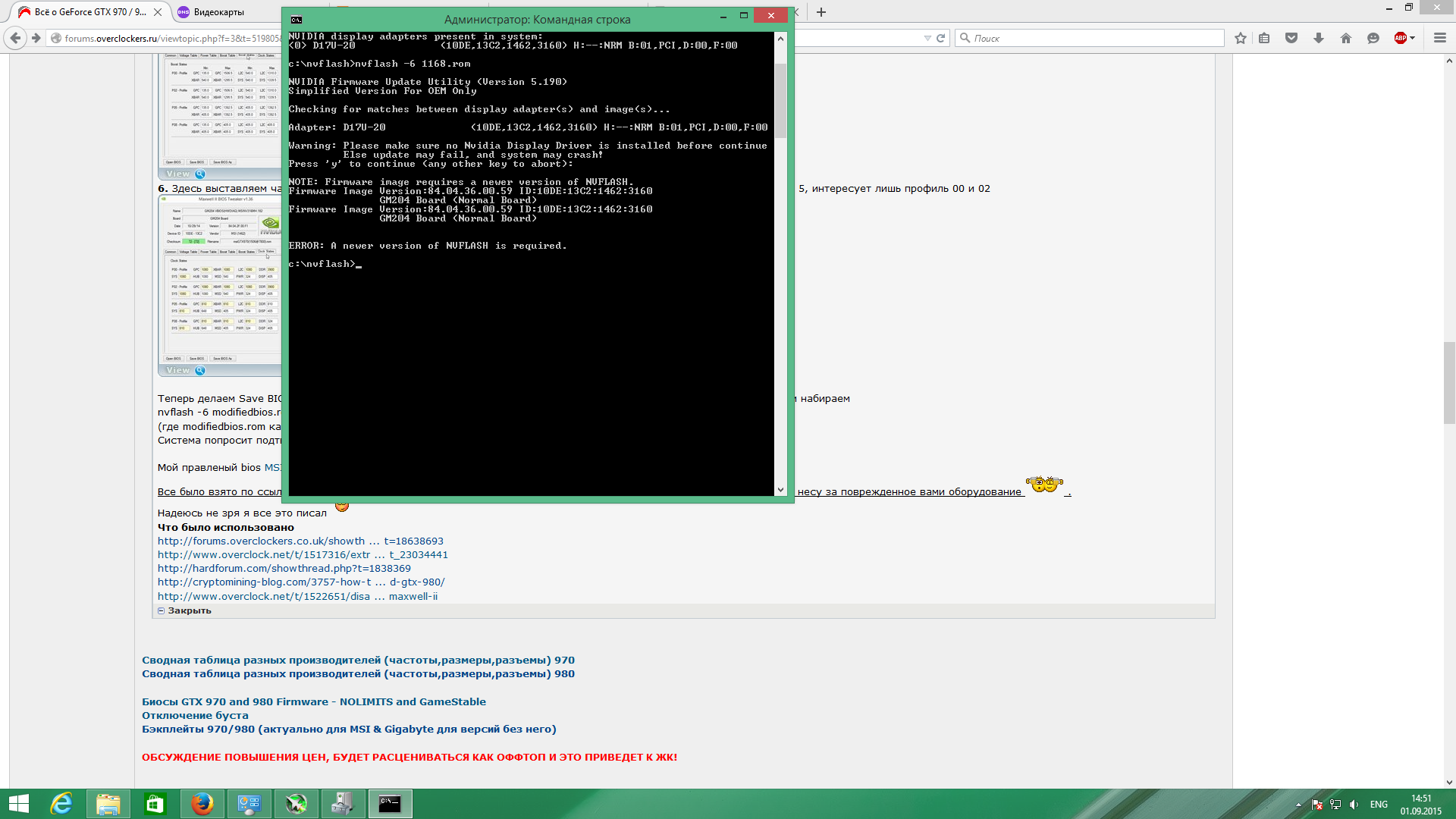Collapse the spoiler with Закрыть
The height and width of the screenshot is (819, 1456).
[189, 610]
